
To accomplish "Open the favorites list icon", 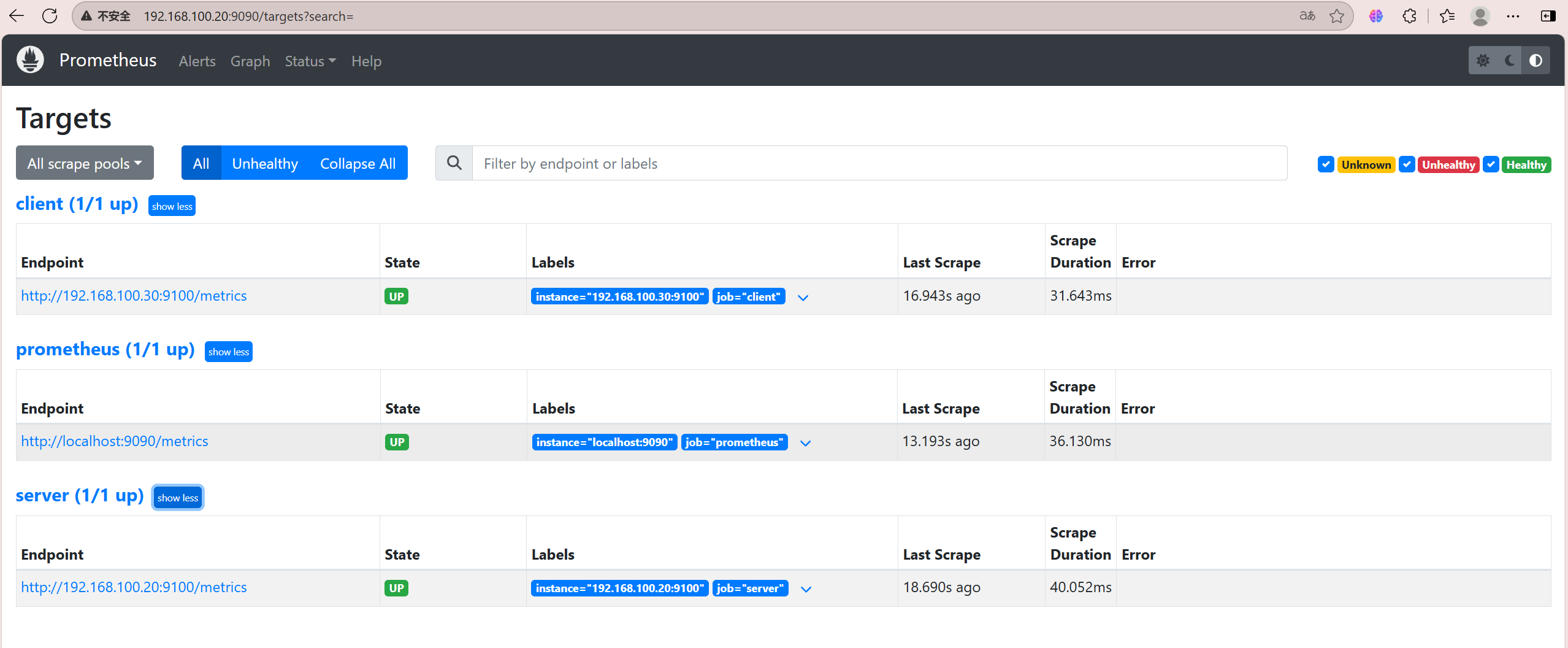I will 1447,16.
